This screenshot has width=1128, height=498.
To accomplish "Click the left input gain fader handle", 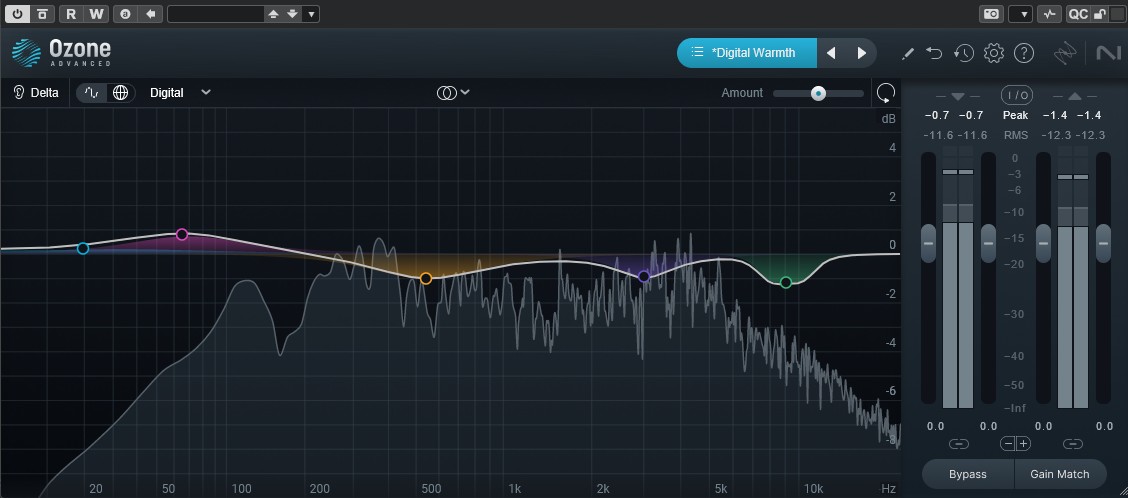I will pos(929,243).
